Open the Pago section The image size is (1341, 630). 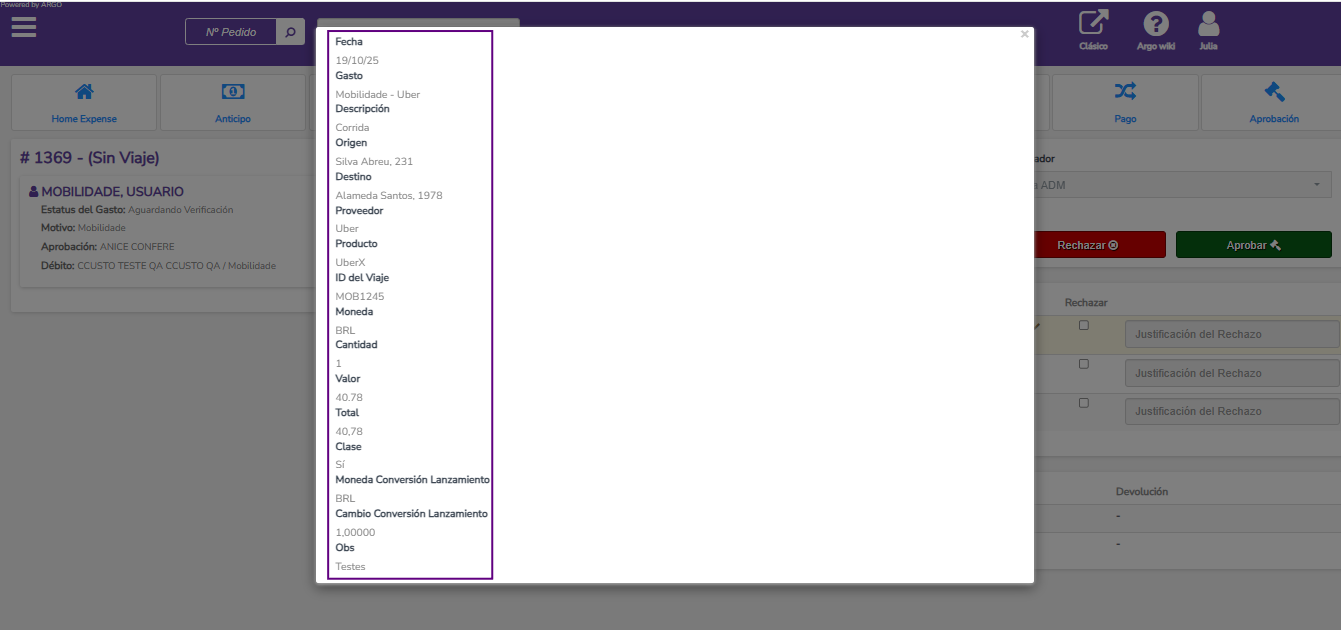pos(1125,102)
